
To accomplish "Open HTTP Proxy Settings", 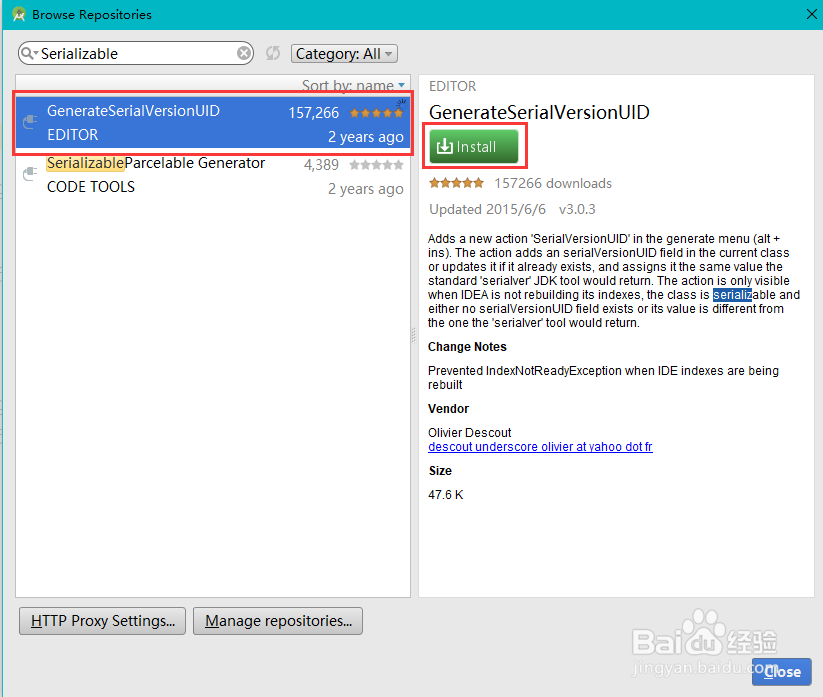I will pos(102,621).
